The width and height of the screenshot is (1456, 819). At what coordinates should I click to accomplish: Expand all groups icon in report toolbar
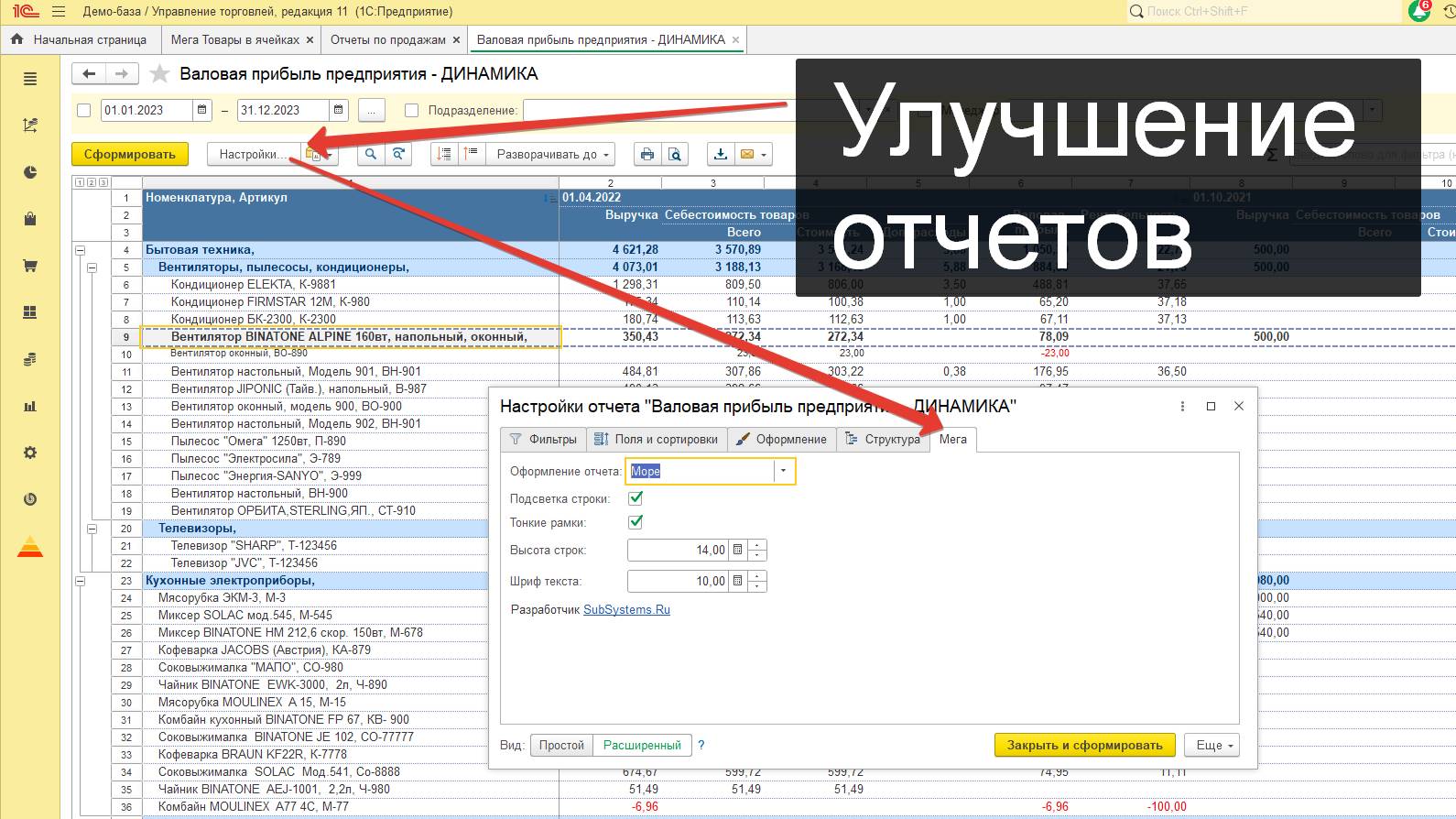471,154
